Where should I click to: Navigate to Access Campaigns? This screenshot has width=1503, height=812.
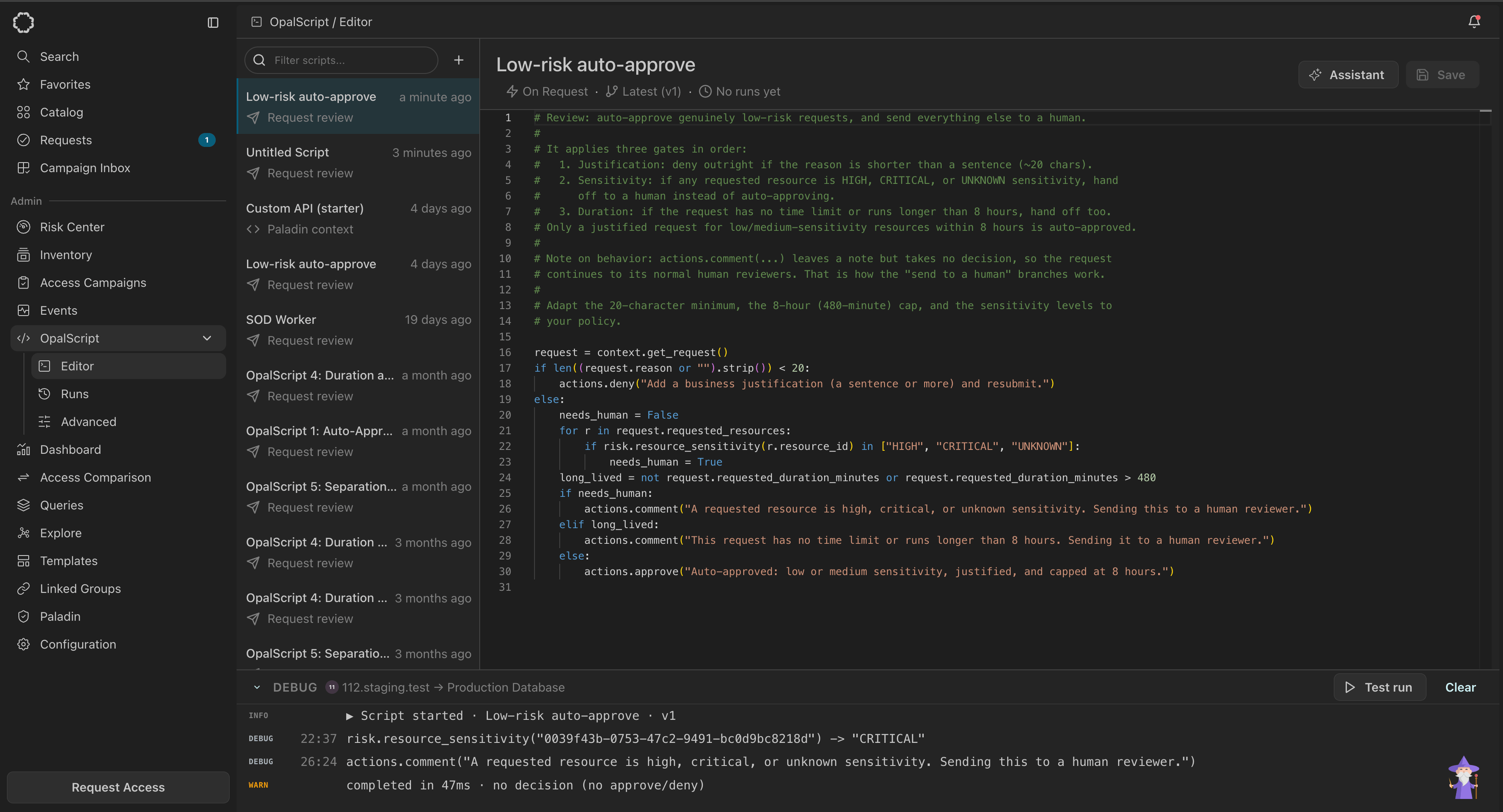[x=118, y=283]
